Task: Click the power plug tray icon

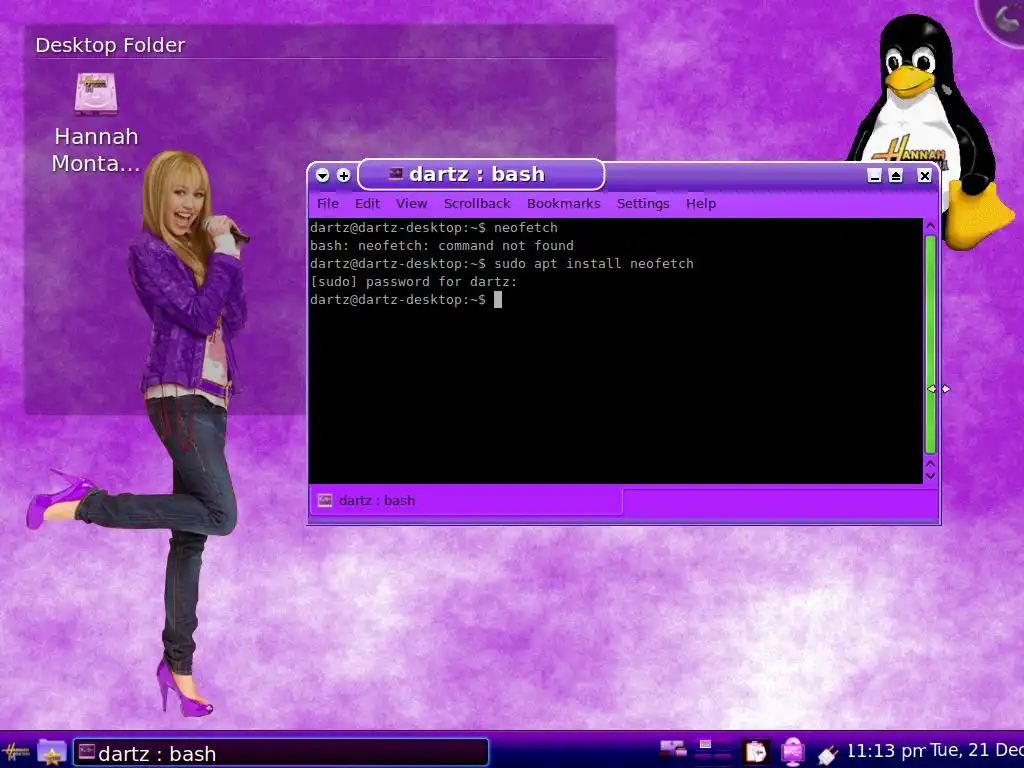Action: pyautogui.click(x=827, y=754)
